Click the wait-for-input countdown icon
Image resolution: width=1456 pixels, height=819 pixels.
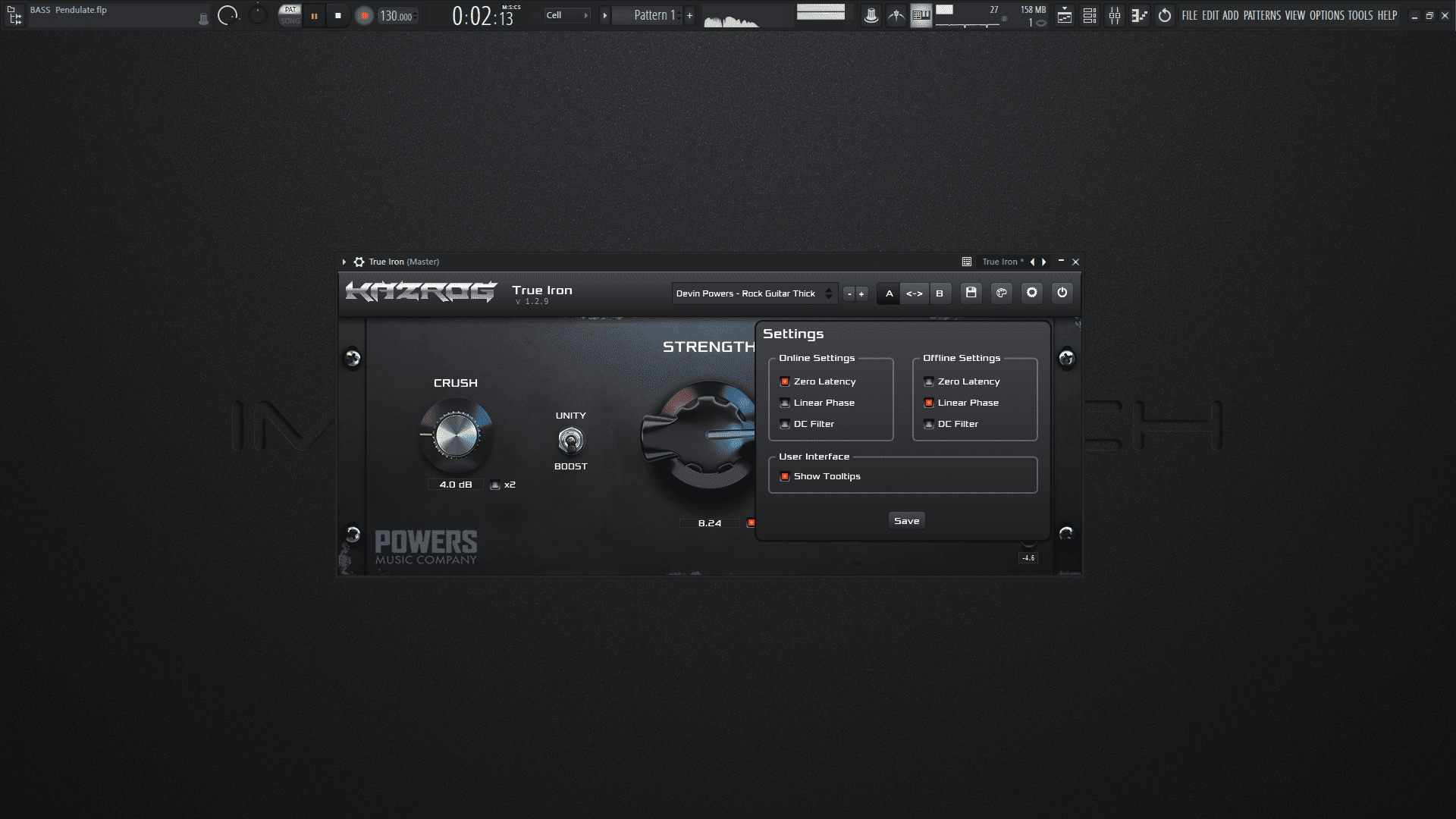tap(896, 15)
